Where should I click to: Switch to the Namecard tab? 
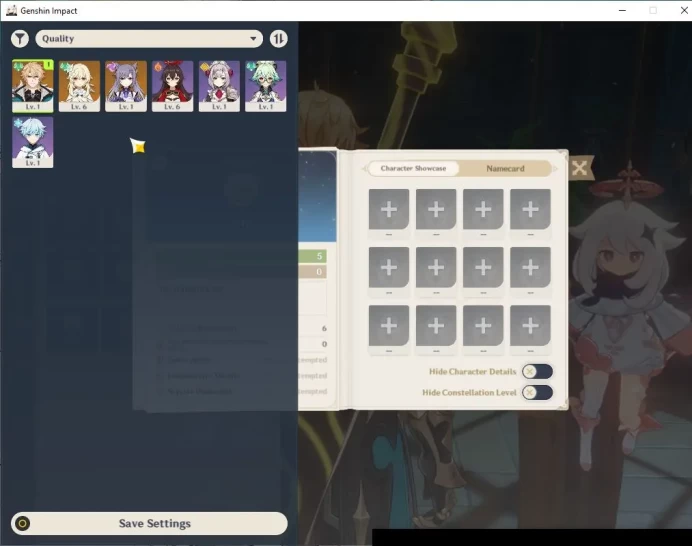point(505,169)
